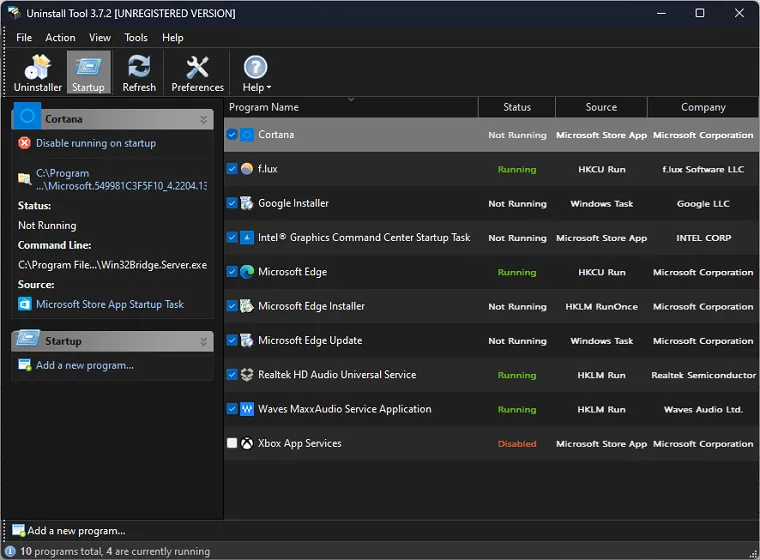Click the info icon in the status bar
This screenshot has width=760, height=560.
coord(10,551)
